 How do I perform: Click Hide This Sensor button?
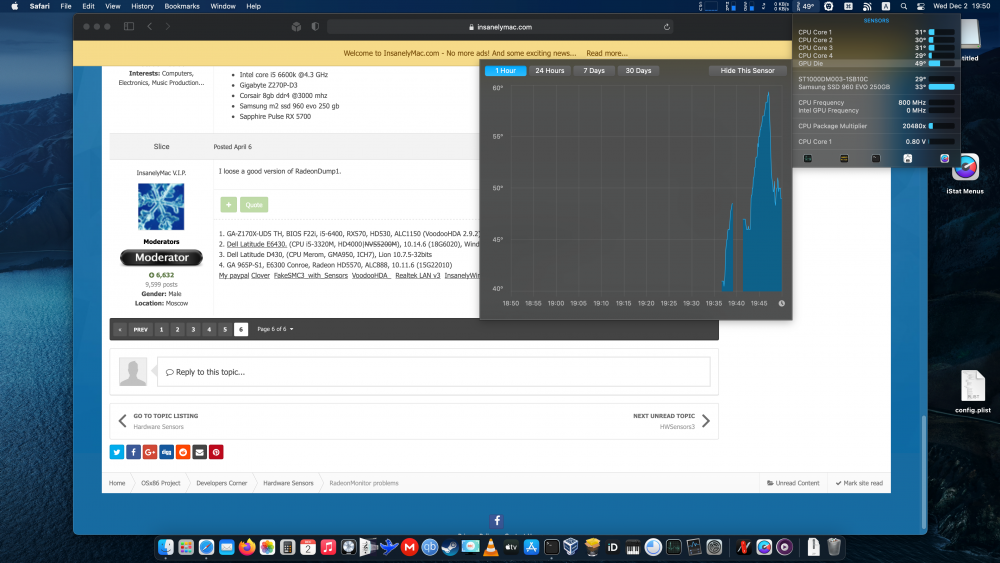click(x=747, y=71)
